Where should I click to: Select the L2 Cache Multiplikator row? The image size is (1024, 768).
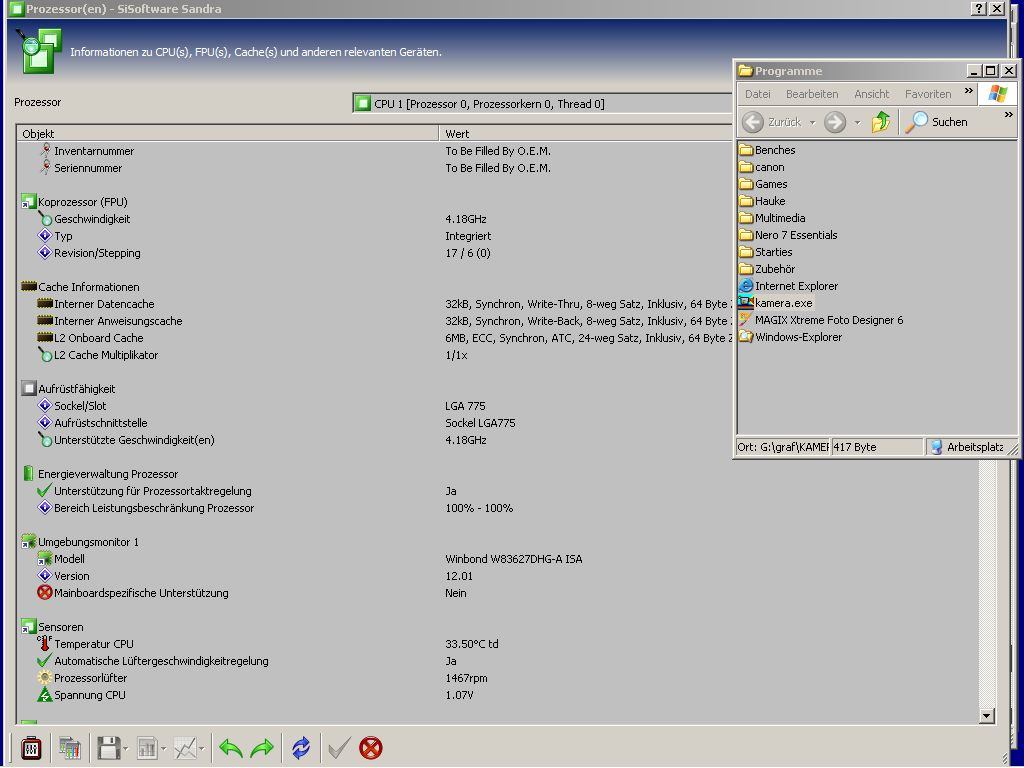(106, 355)
